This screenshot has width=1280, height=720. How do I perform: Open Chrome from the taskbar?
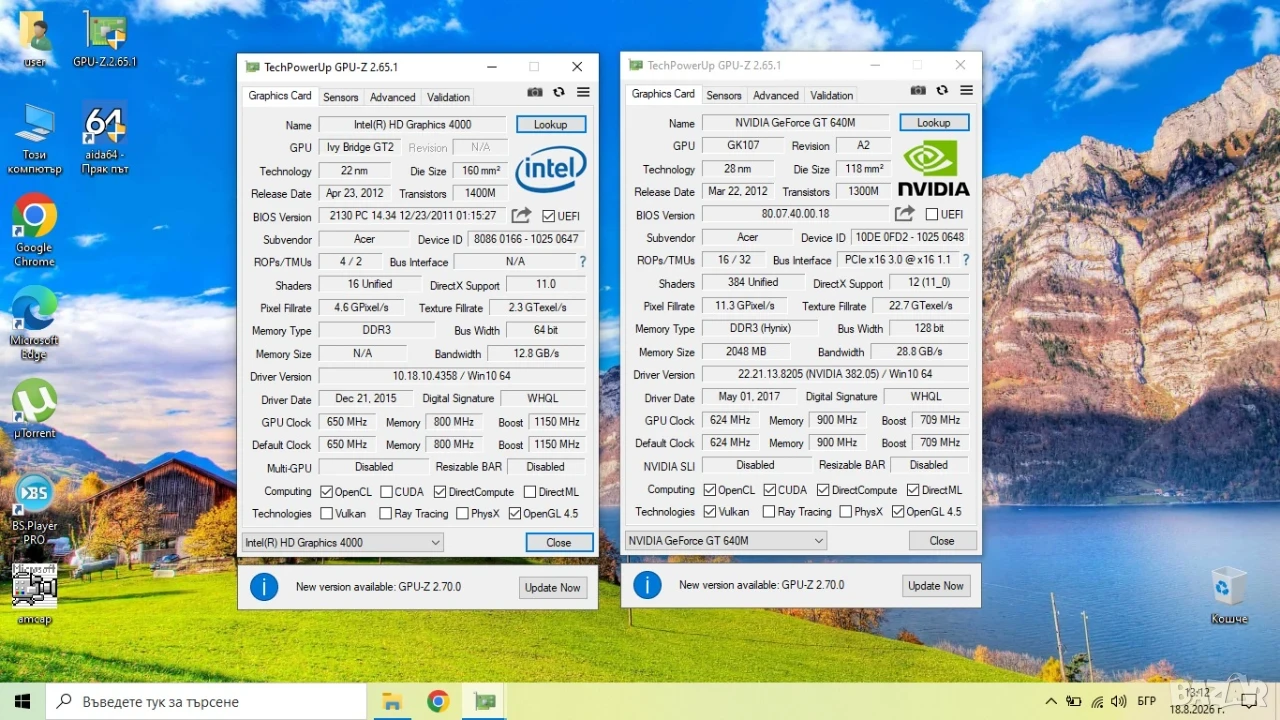click(438, 701)
